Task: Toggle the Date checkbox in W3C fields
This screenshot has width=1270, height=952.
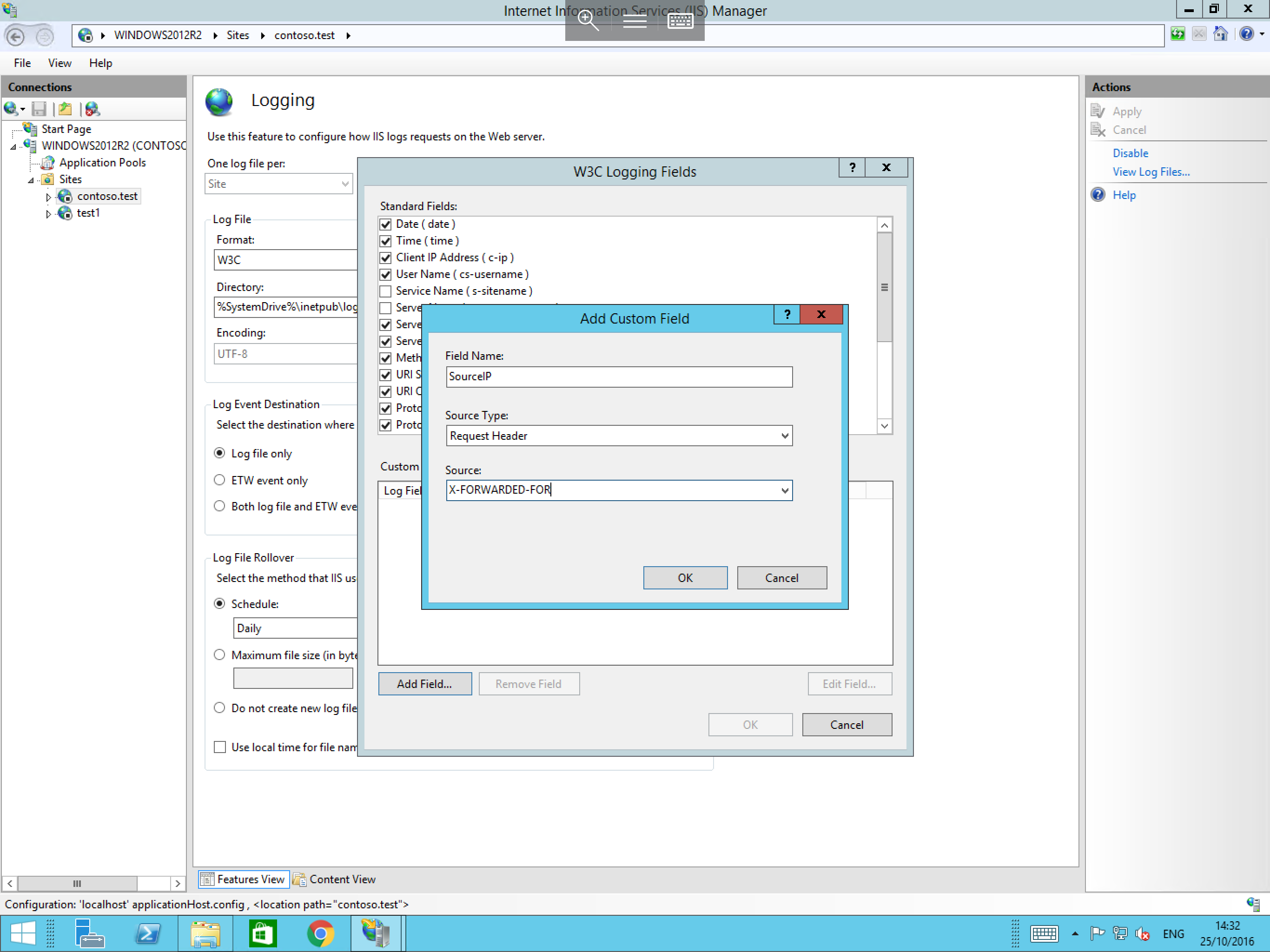Action: coord(386,223)
